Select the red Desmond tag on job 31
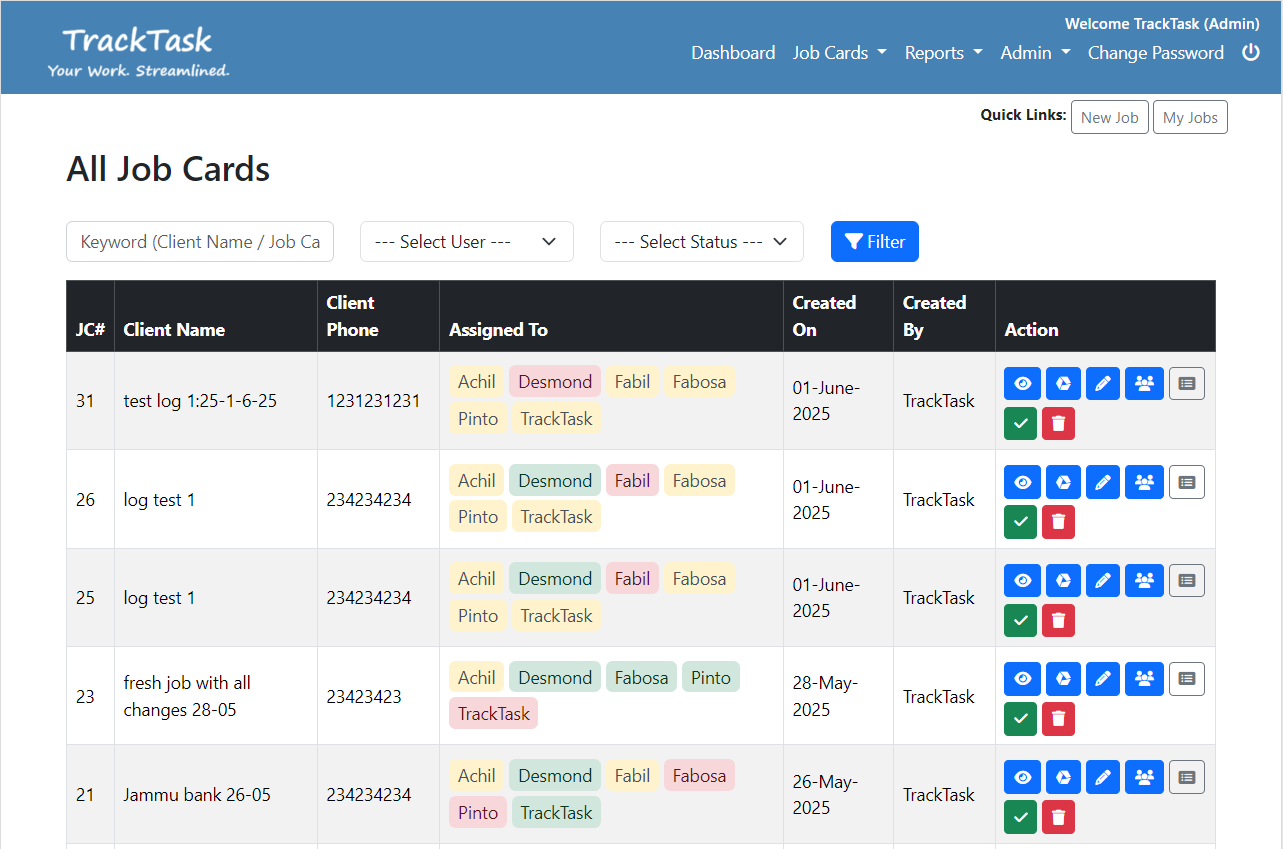 [x=555, y=382]
